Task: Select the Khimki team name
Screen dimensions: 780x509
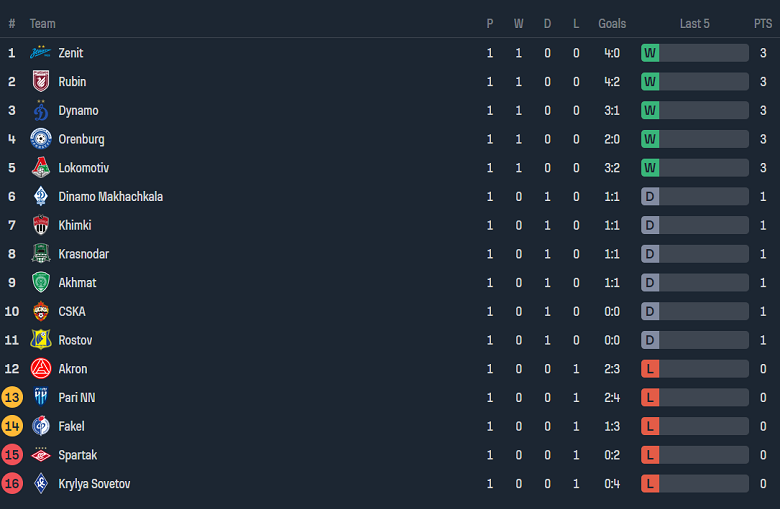Action: click(x=75, y=226)
